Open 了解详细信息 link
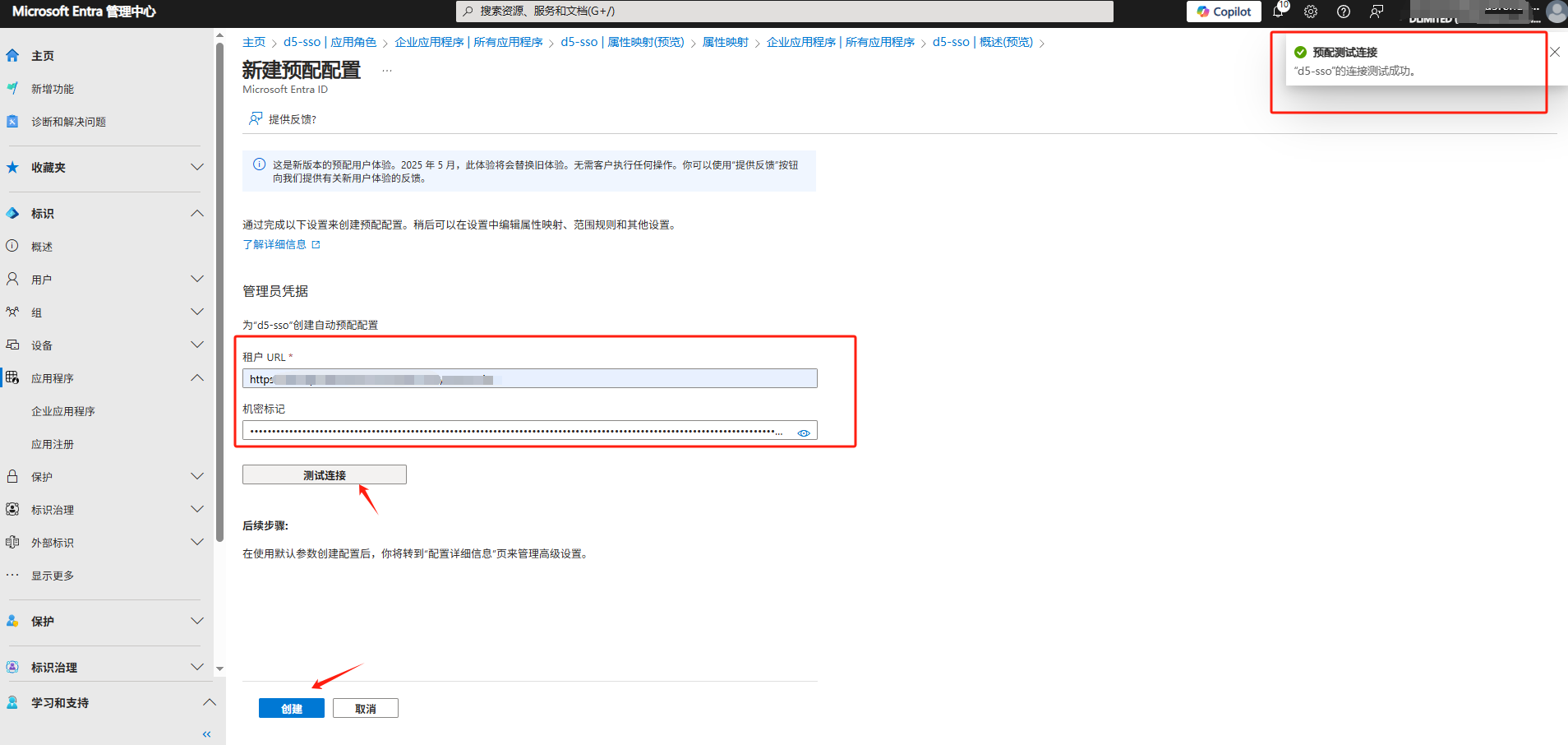The height and width of the screenshot is (745, 1568). click(281, 244)
